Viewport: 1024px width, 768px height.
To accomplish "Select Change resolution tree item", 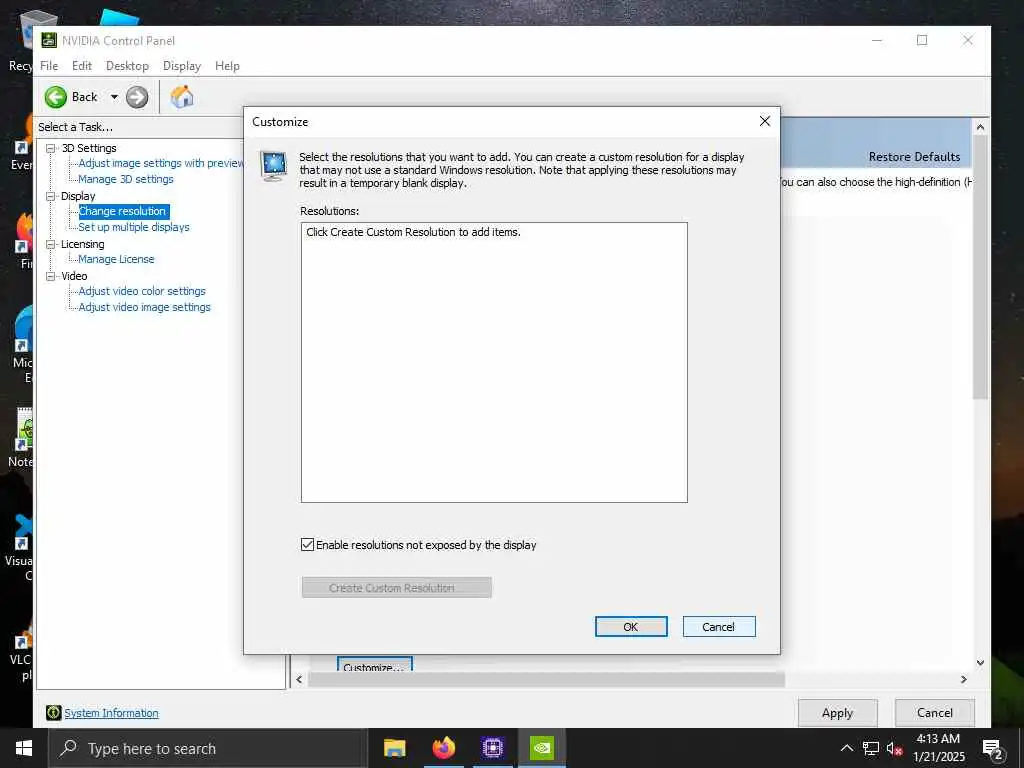I will 123,211.
